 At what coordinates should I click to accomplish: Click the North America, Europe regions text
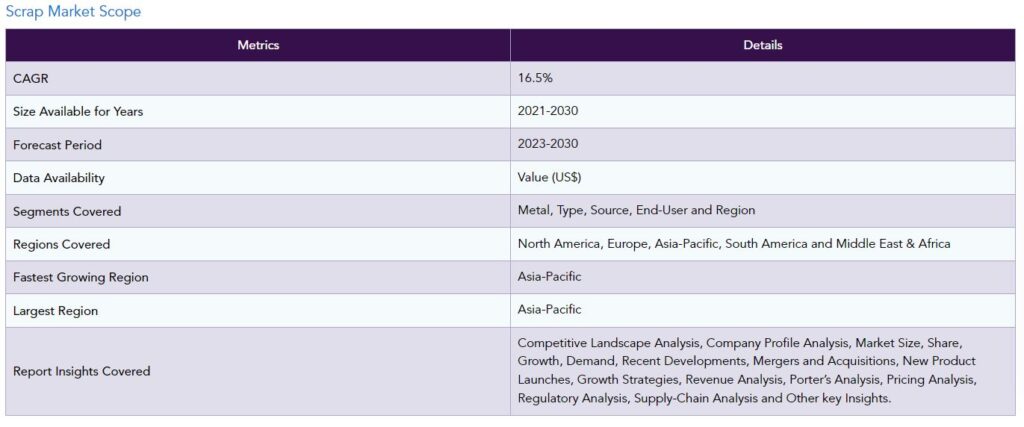(734, 244)
